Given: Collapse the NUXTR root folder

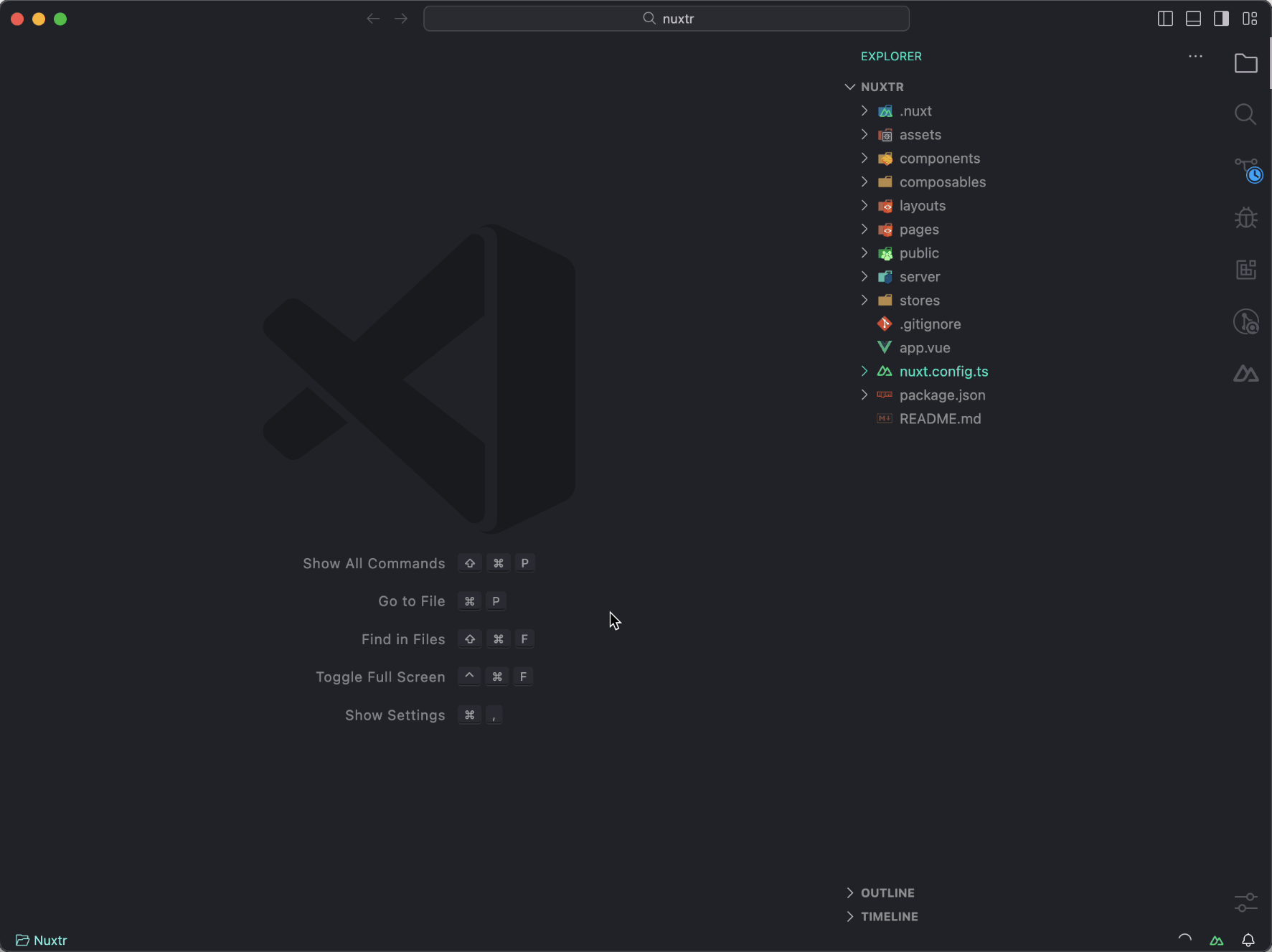Looking at the screenshot, I should pyautogui.click(x=850, y=87).
